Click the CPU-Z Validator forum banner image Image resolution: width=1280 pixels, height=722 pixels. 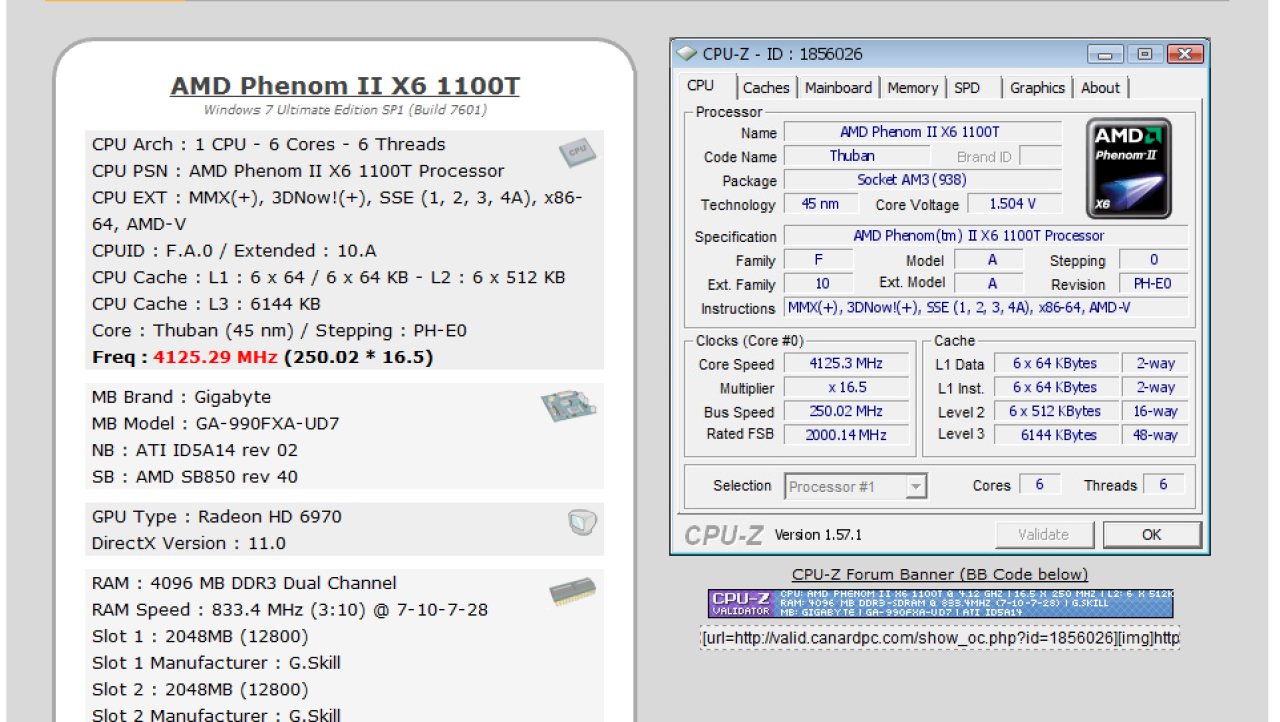click(x=940, y=604)
